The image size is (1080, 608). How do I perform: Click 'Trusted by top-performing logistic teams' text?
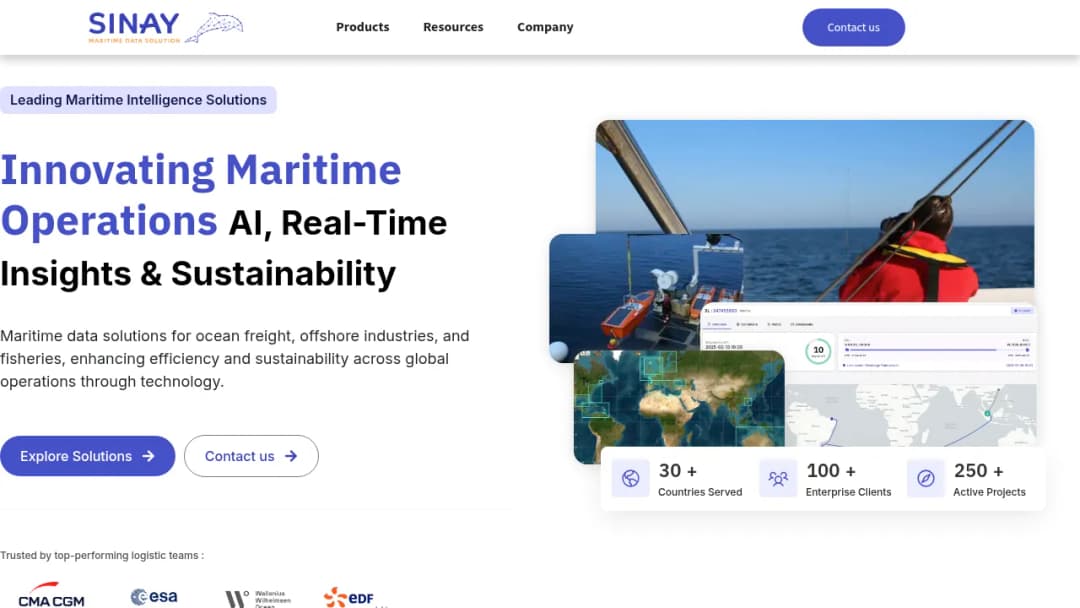[102, 555]
